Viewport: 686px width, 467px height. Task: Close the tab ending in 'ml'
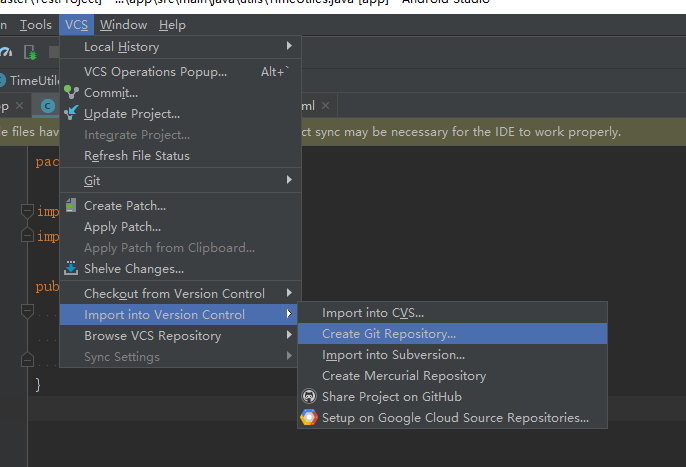coord(326,105)
